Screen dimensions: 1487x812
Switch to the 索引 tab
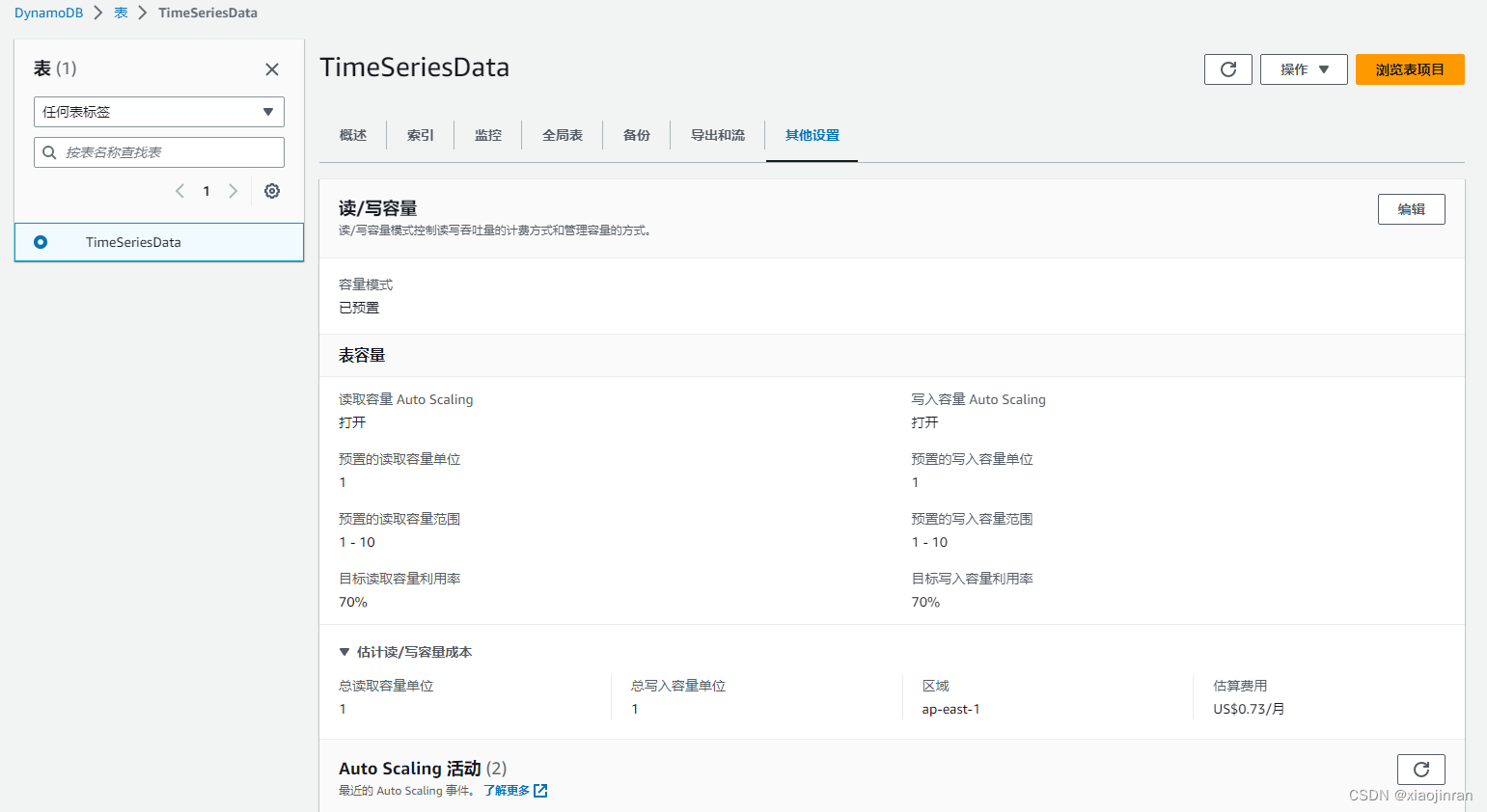coord(421,135)
